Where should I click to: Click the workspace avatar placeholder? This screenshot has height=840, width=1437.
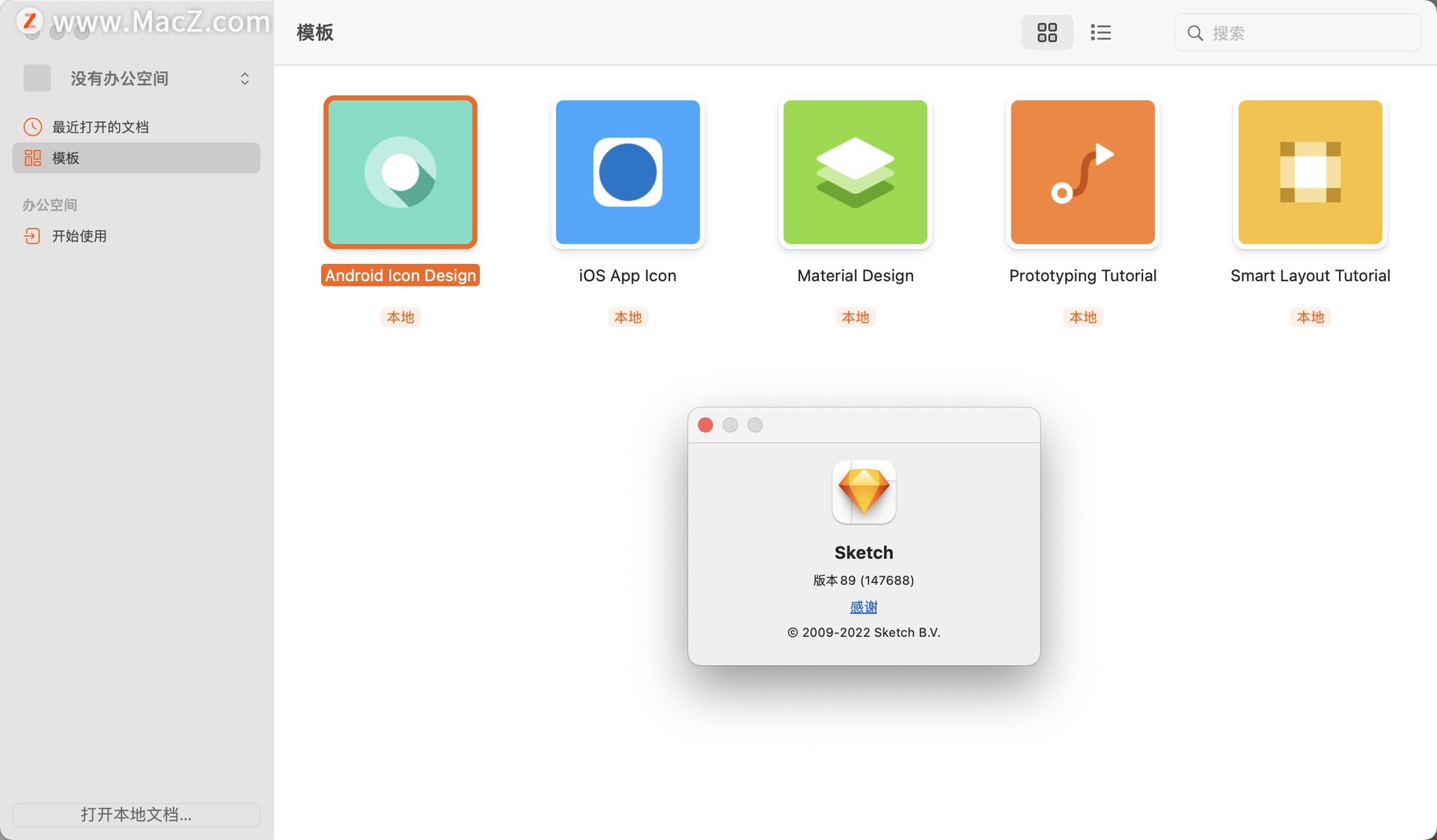[37, 79]
